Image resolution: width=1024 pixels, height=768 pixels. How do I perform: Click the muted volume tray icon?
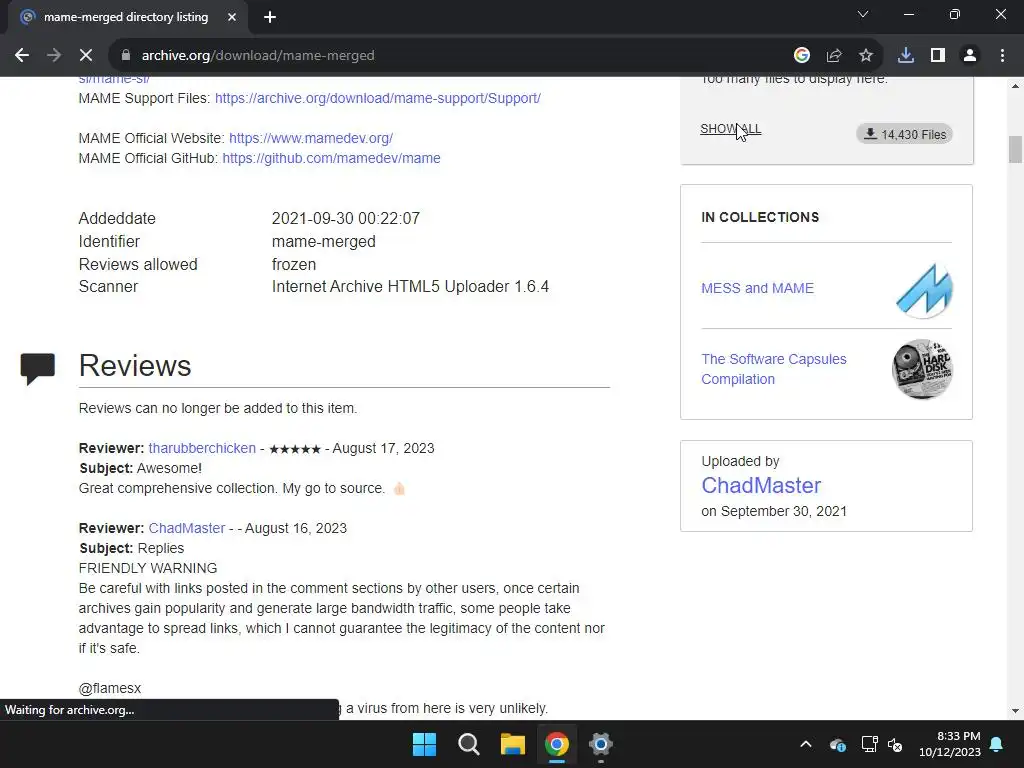click(895, 744)
